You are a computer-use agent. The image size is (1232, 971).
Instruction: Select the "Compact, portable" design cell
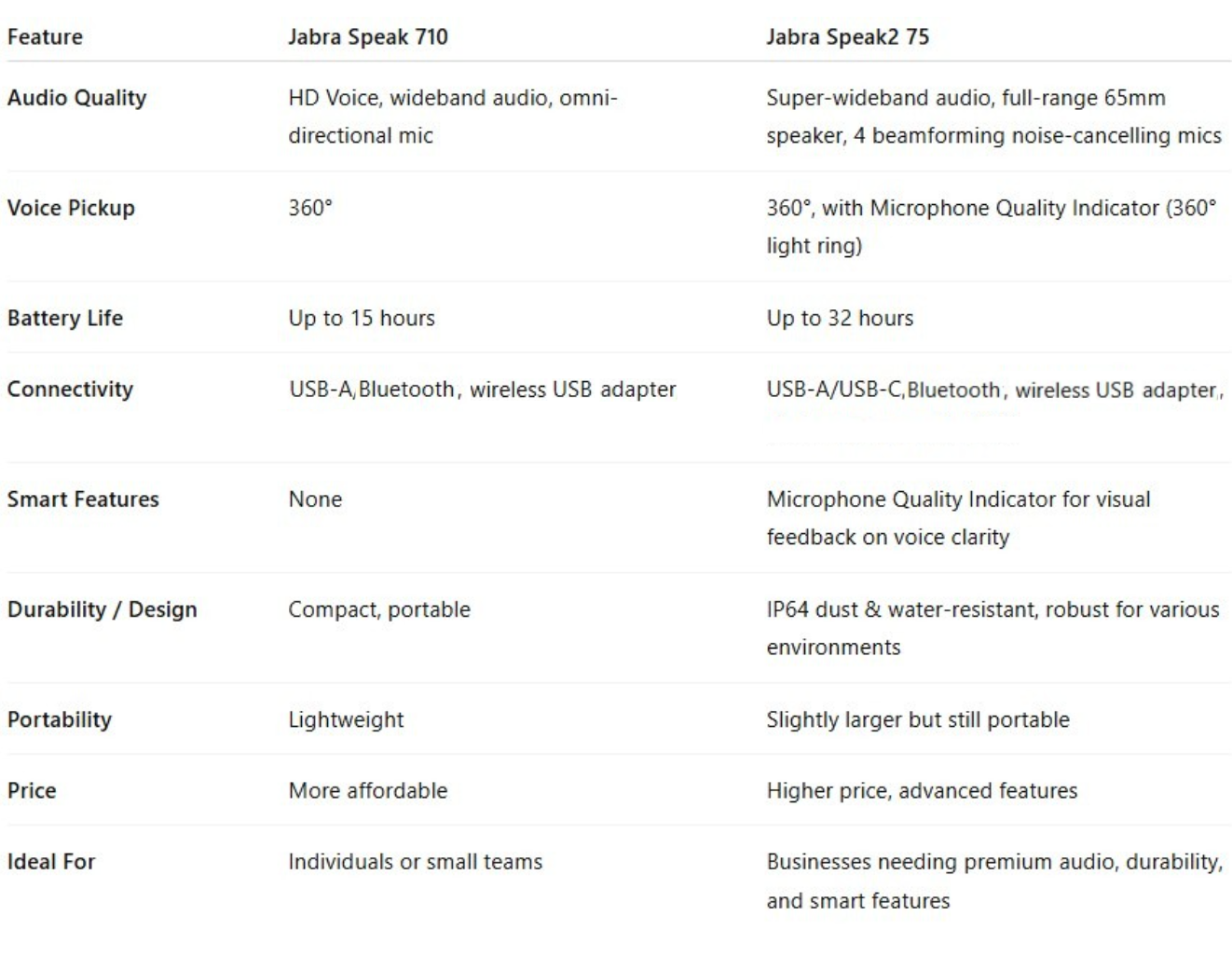click(378, 609)
